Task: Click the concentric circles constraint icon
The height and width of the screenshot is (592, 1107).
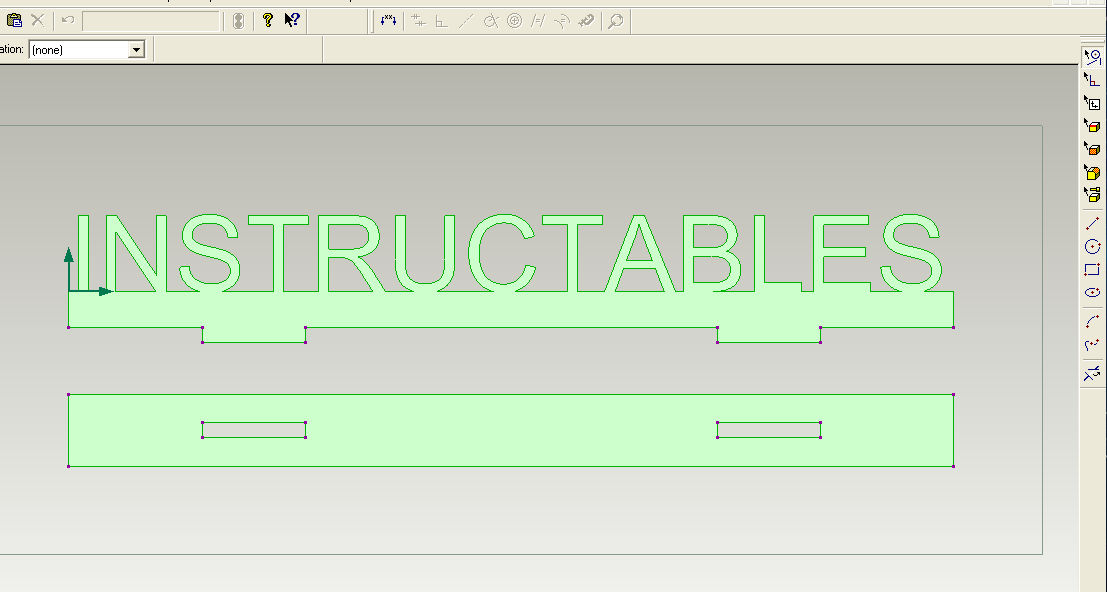Action: point(515,21)
